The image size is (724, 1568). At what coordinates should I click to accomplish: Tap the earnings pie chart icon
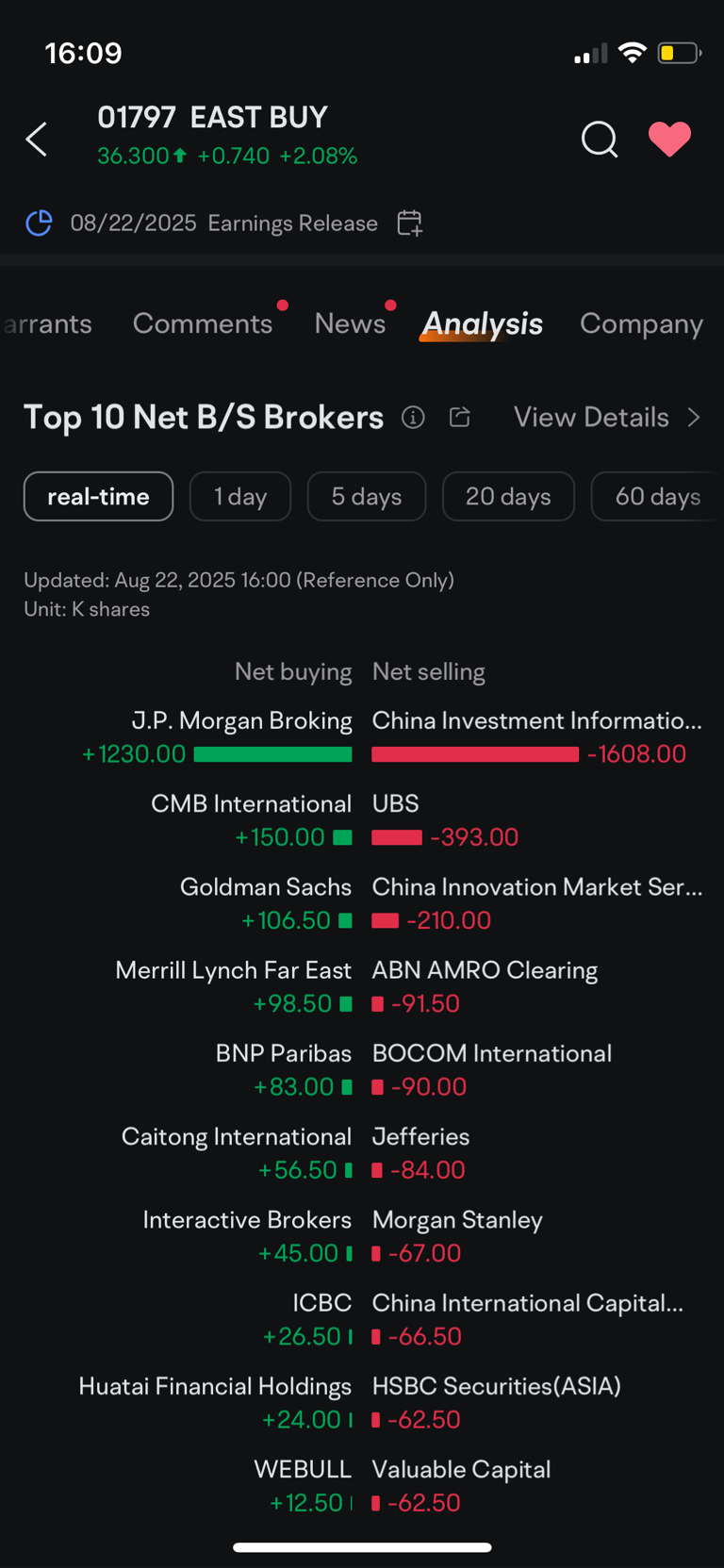tap(39, 223)
